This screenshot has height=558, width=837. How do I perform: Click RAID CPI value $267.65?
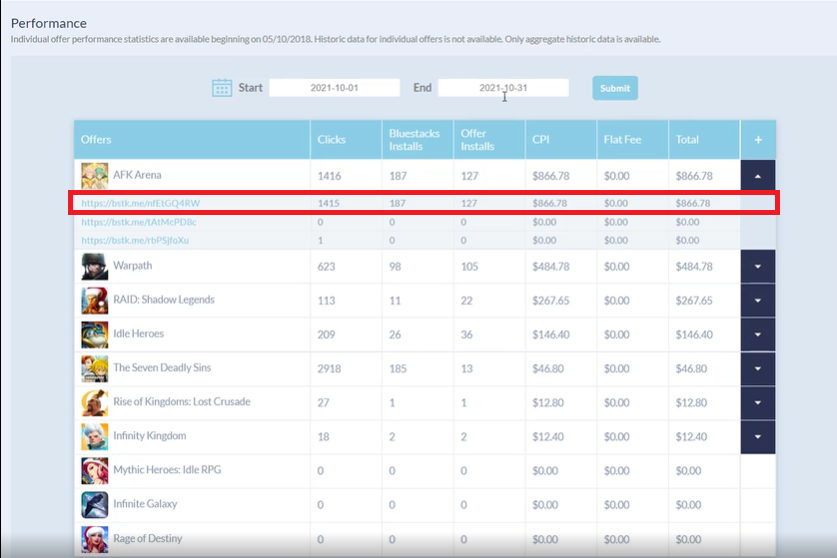551,301
